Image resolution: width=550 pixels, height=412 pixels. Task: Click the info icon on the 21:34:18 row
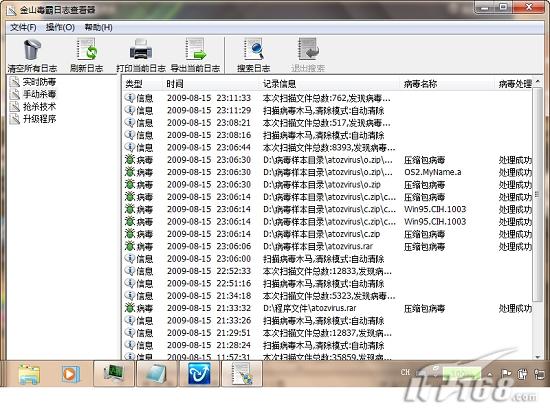[130, 296]
